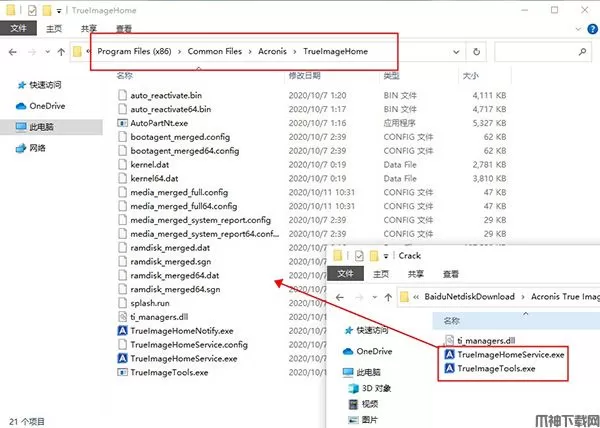Select TrueImageTools.exe icon in TrueImageHome list
The height and width of the screenshot is (428, 600).
click(122, 372)
